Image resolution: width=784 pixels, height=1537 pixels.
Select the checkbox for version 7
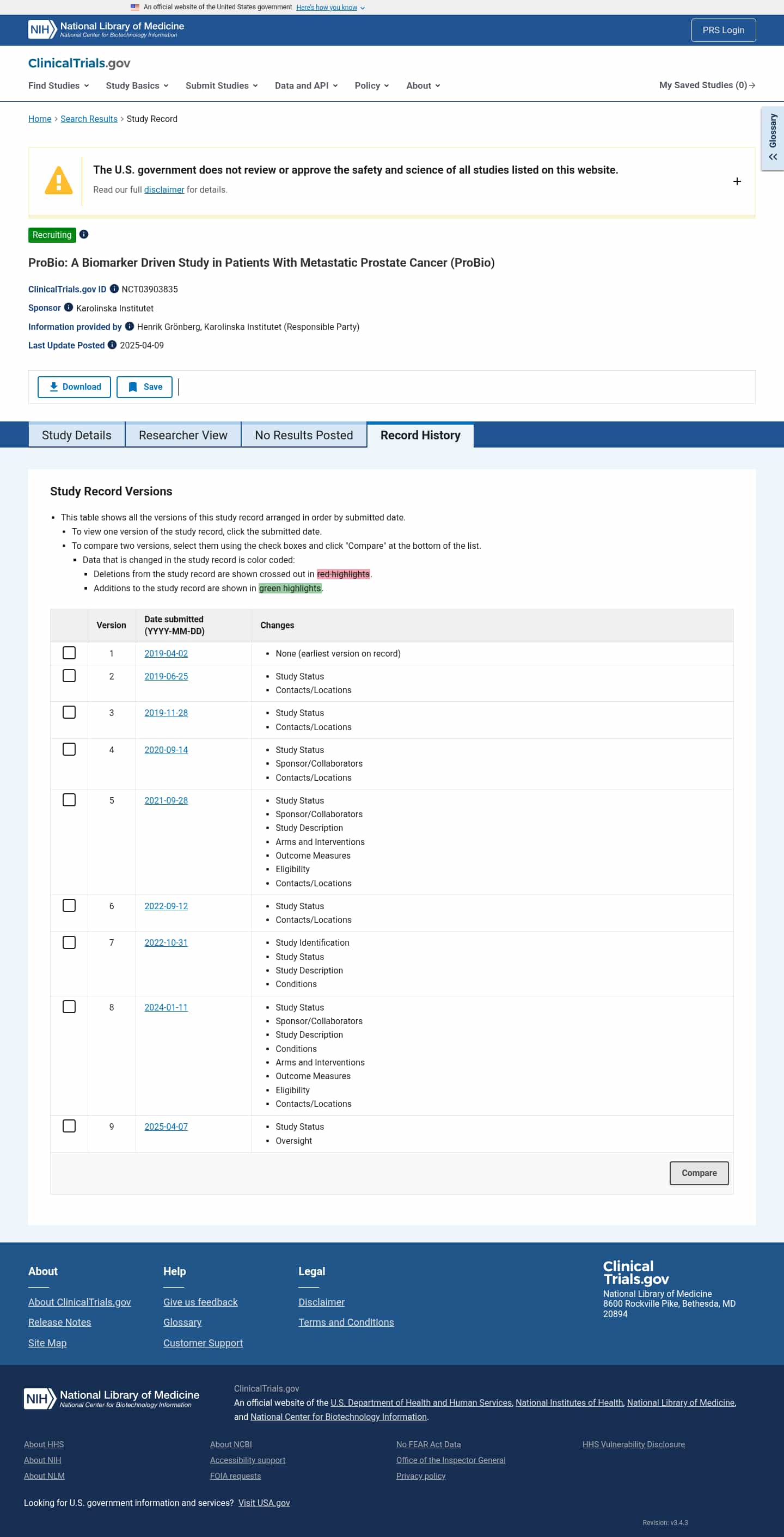click(69, 942)
